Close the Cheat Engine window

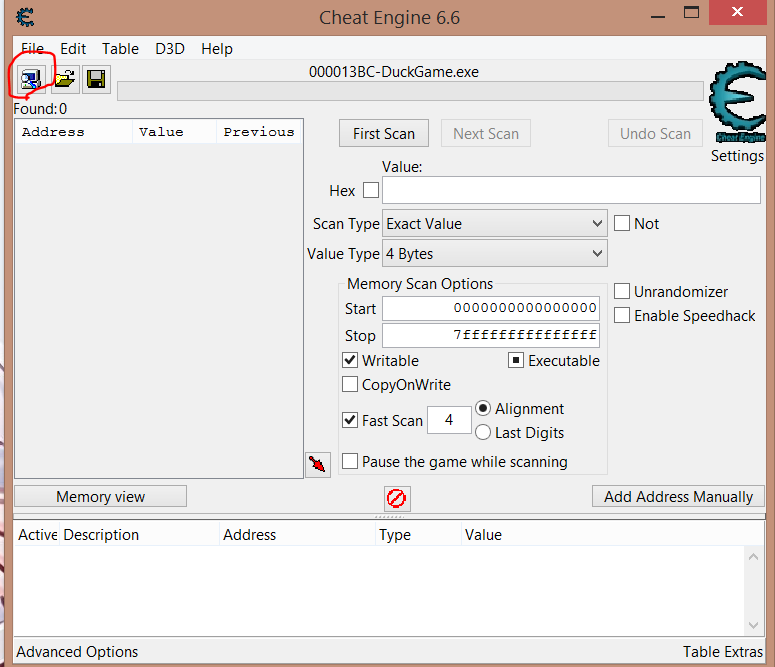(737, 12)
